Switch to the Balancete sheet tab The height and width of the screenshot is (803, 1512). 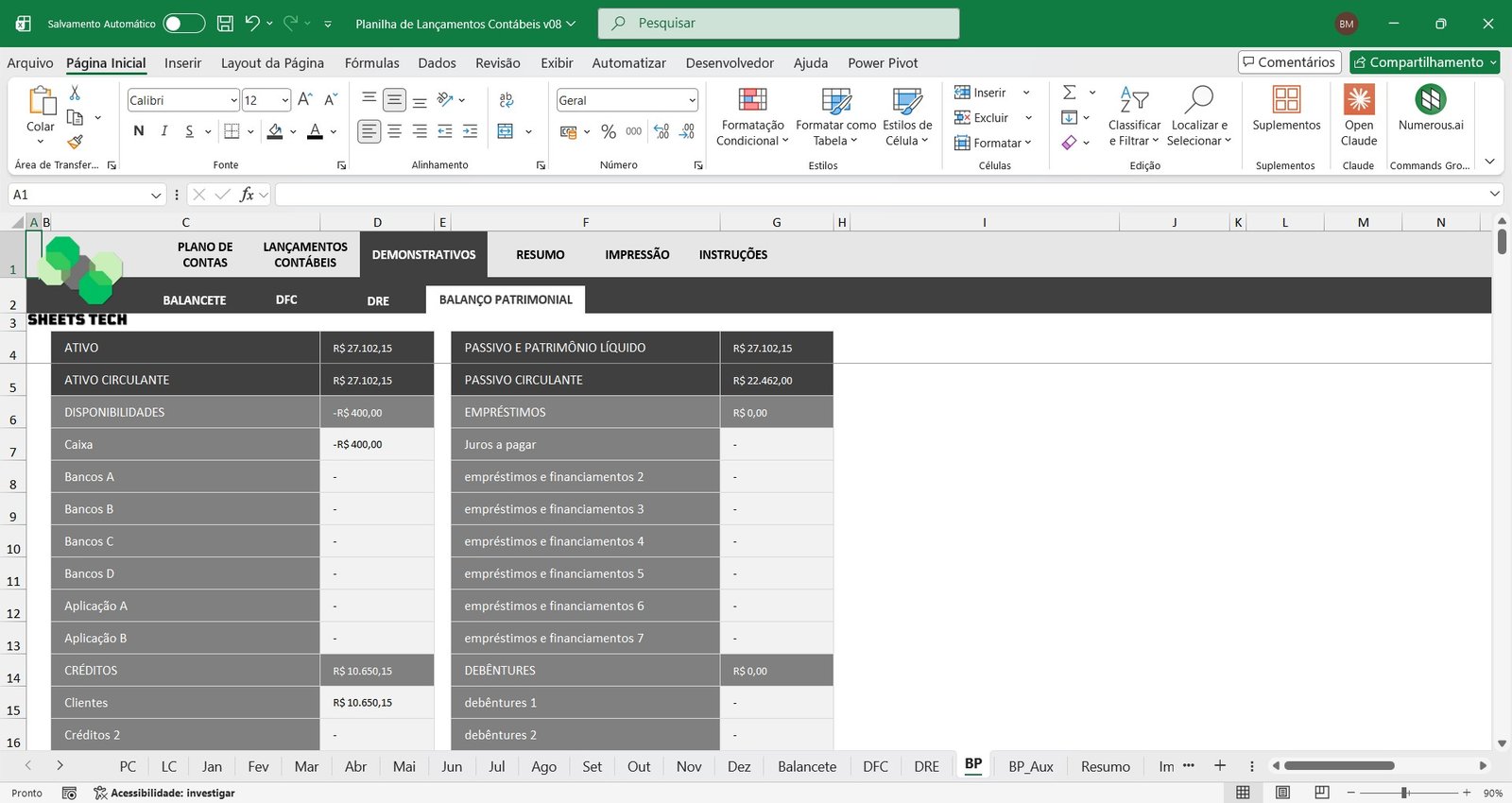806,766
